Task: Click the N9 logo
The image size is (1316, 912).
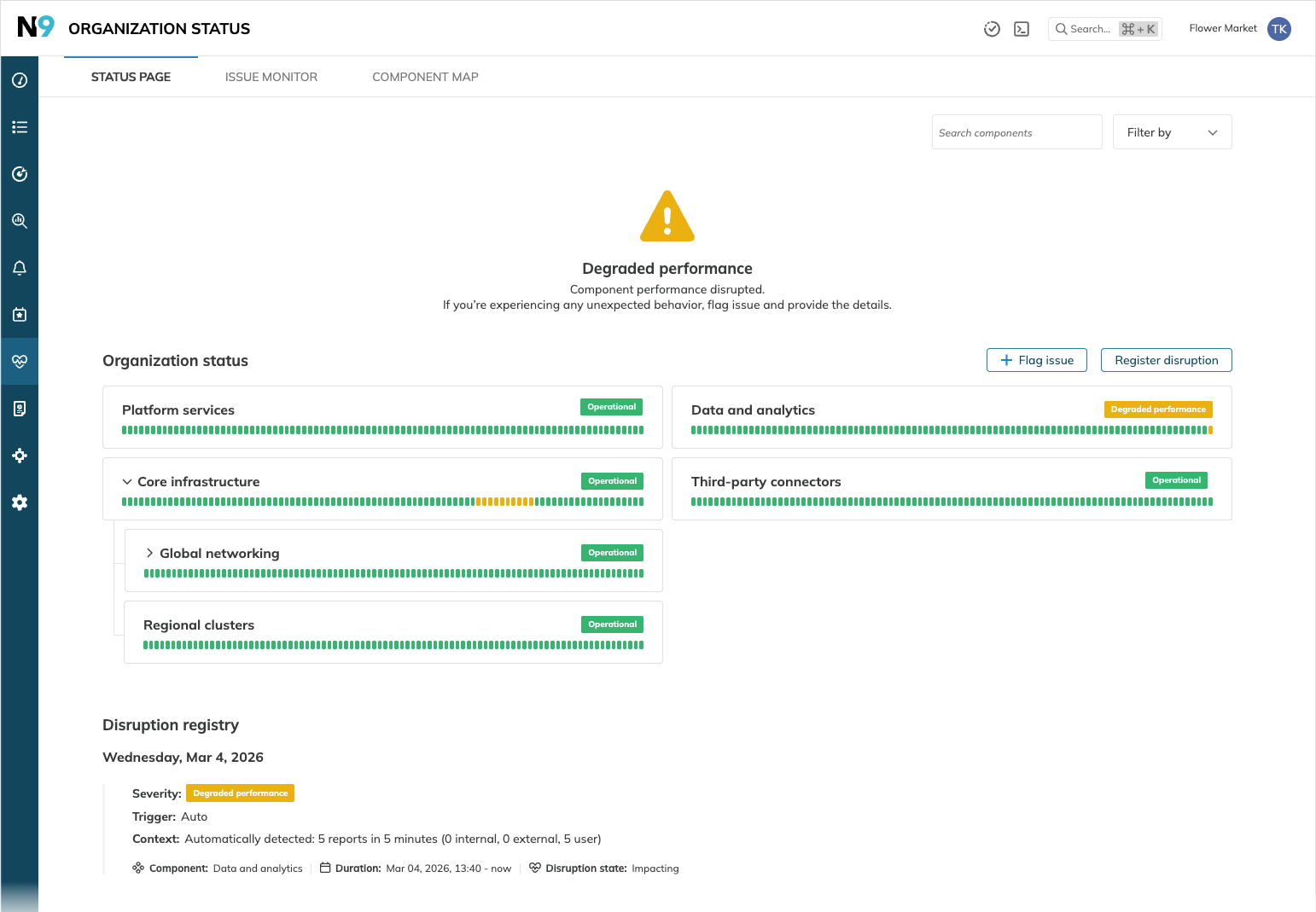Action: pos(36,27)
